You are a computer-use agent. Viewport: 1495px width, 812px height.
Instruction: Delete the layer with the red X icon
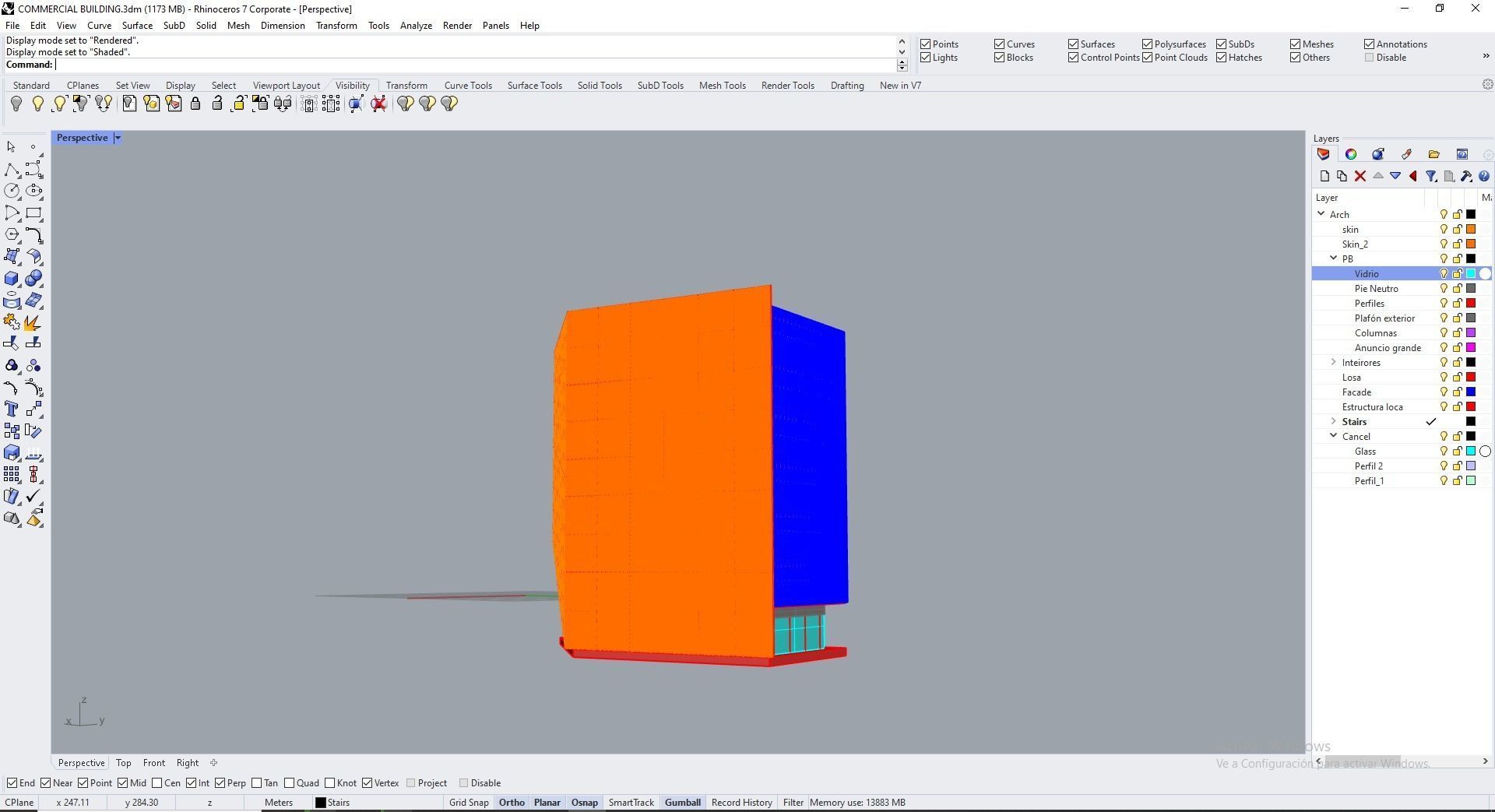(1360, 177)
